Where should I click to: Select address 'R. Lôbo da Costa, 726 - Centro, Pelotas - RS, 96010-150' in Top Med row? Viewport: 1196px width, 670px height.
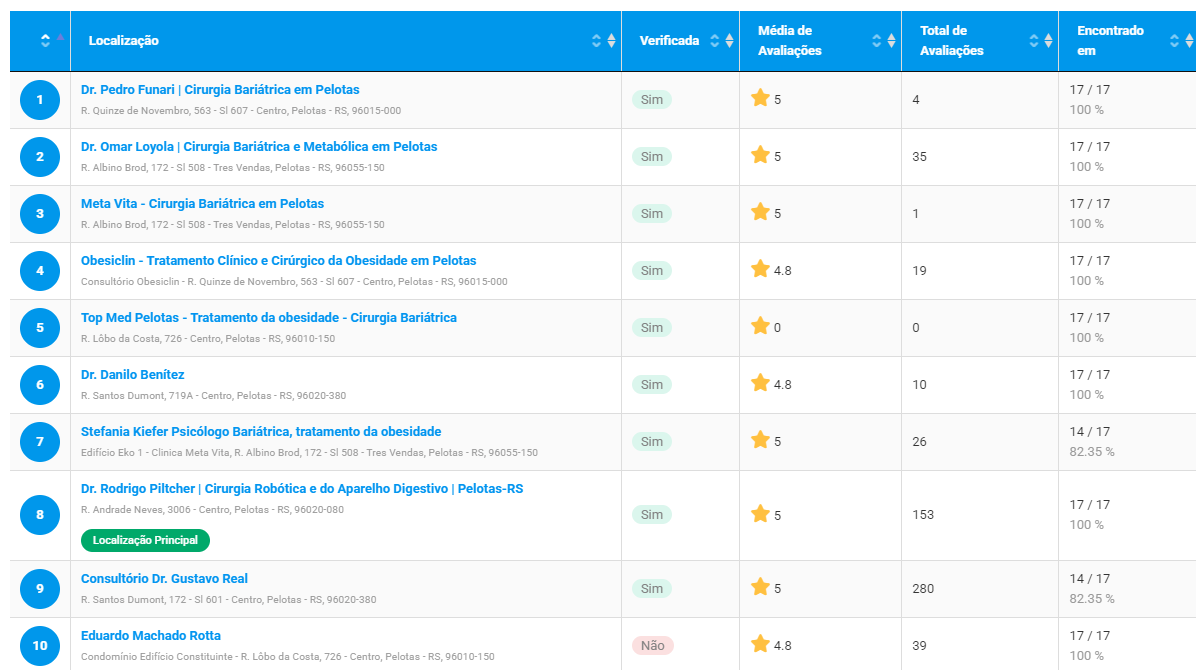coord(208,339)
